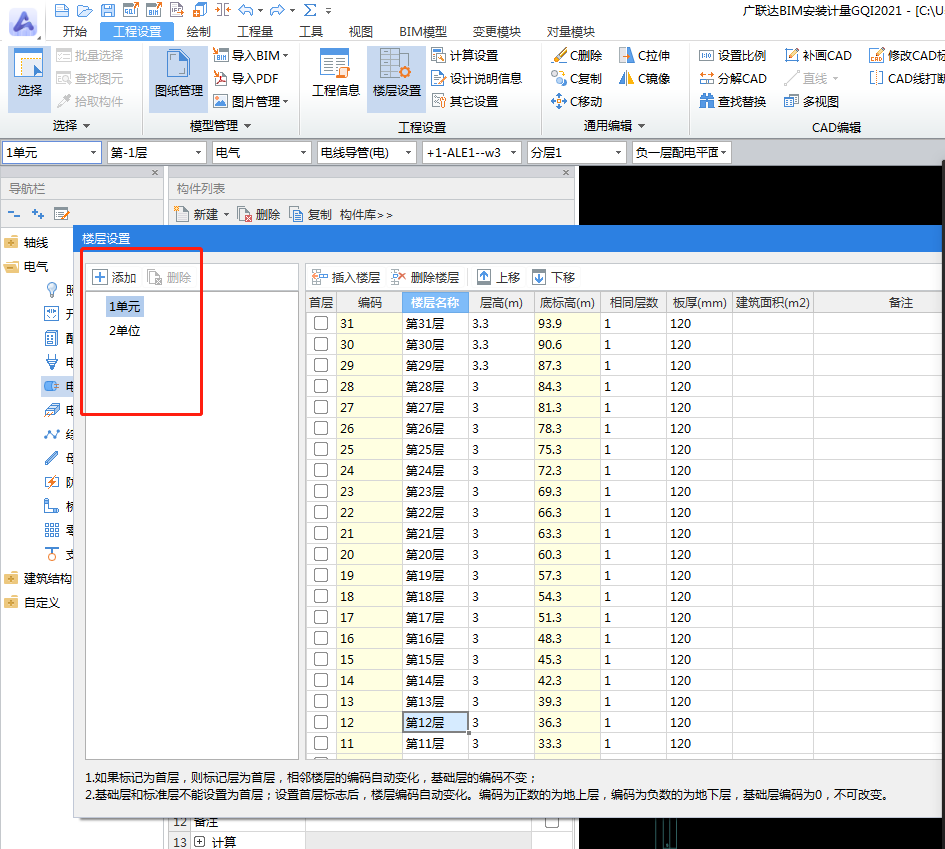
Task: Expand the 导入BIM dropdown arrow
Action: [286, 55]
